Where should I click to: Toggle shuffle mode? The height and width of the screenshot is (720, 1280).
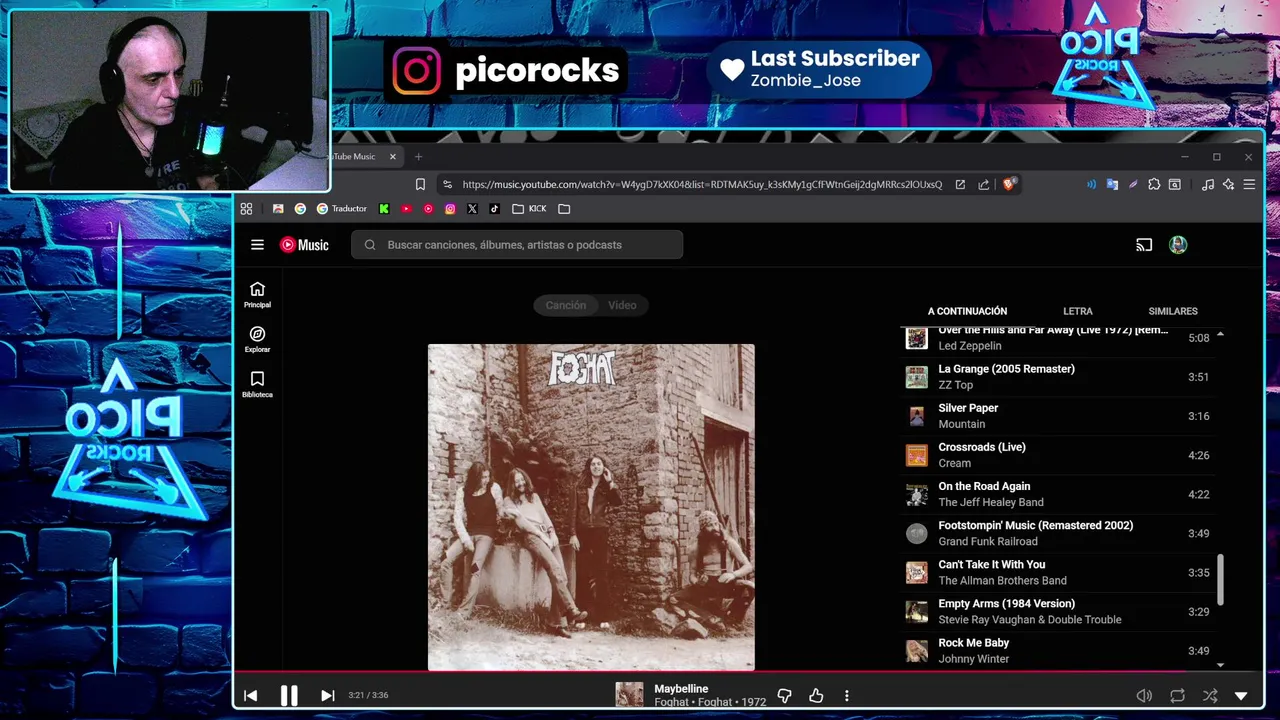click(1209, 696)
